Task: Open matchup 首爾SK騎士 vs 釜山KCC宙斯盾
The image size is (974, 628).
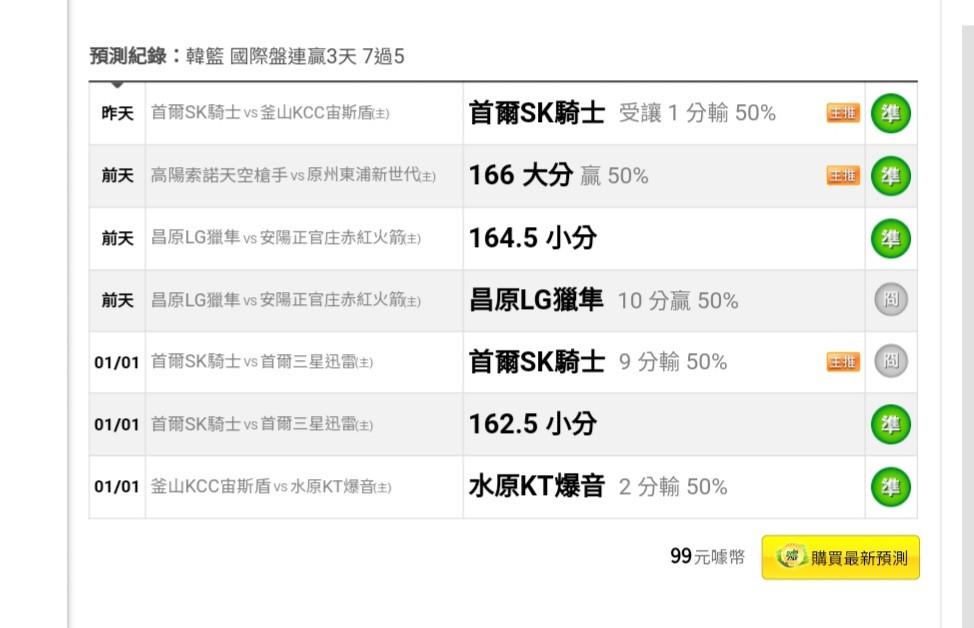Action: pos(270,113)
